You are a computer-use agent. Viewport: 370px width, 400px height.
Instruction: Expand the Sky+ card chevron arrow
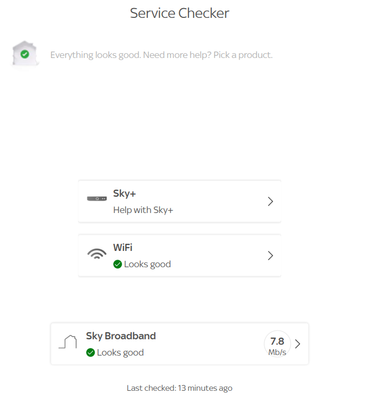[270, 201]
